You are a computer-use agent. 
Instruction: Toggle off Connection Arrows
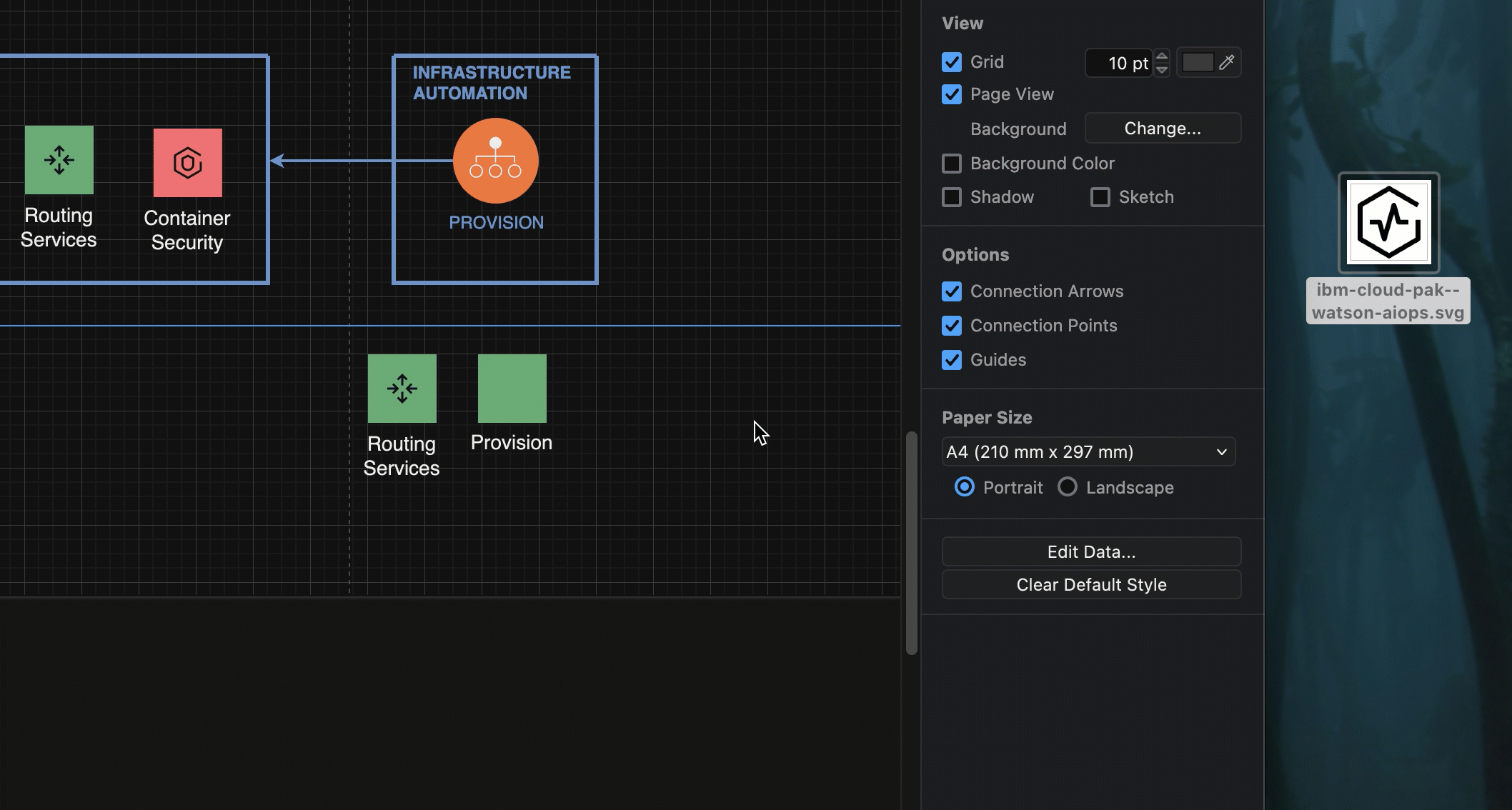pos(951,291)
